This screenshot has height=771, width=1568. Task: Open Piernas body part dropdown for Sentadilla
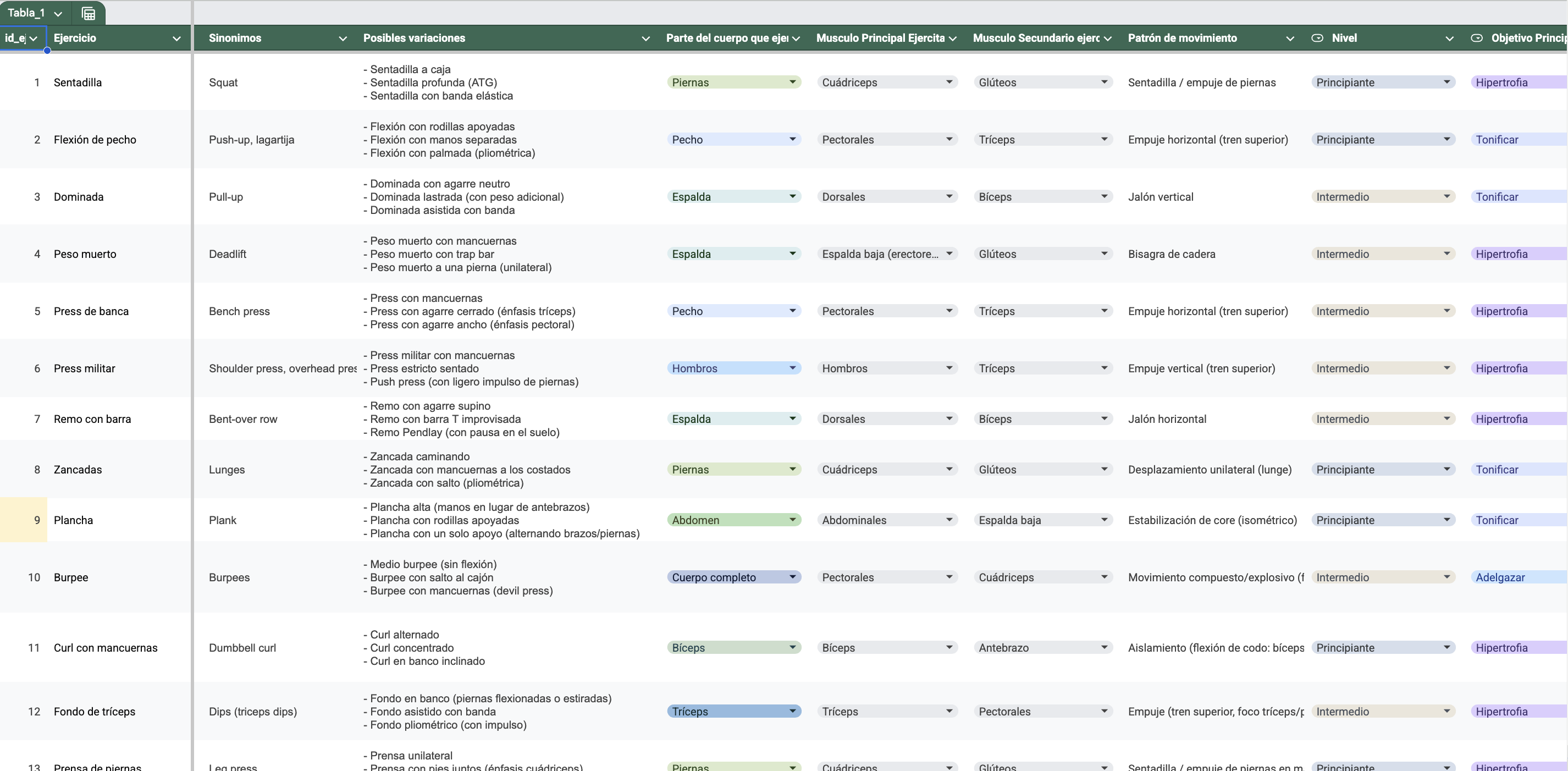792,82
